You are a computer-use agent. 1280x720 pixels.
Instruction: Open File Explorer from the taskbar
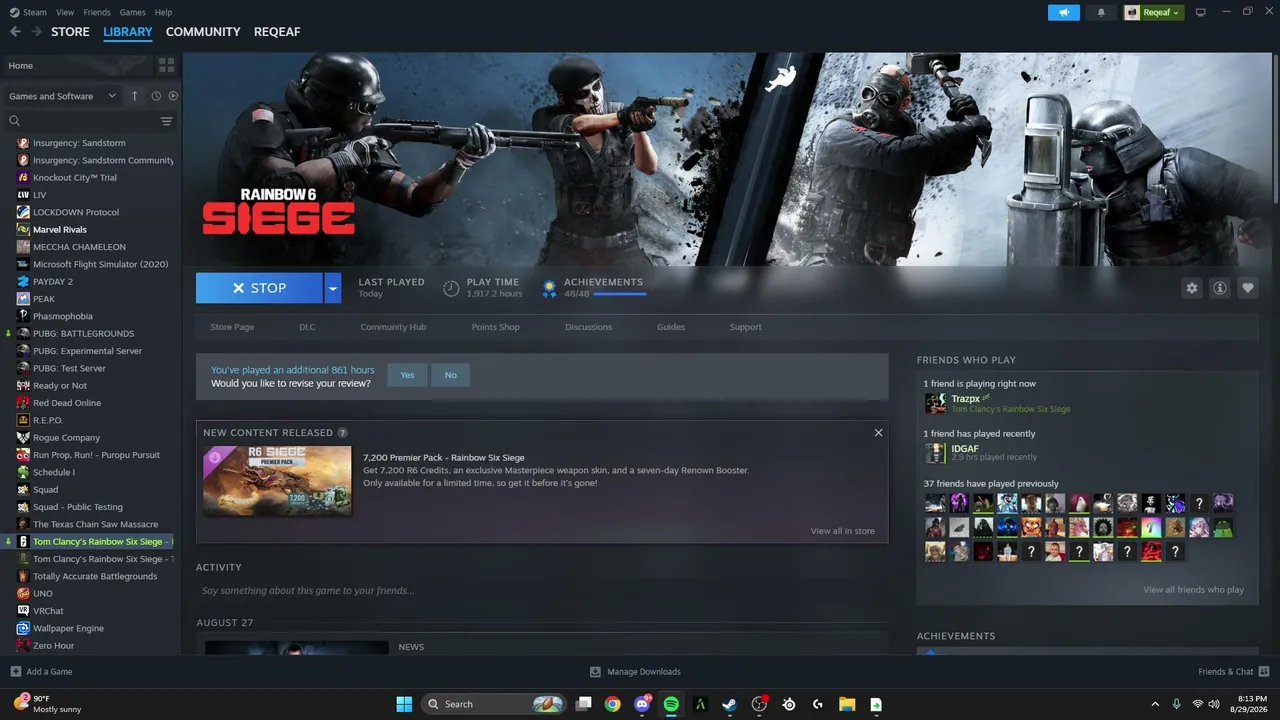846,704
